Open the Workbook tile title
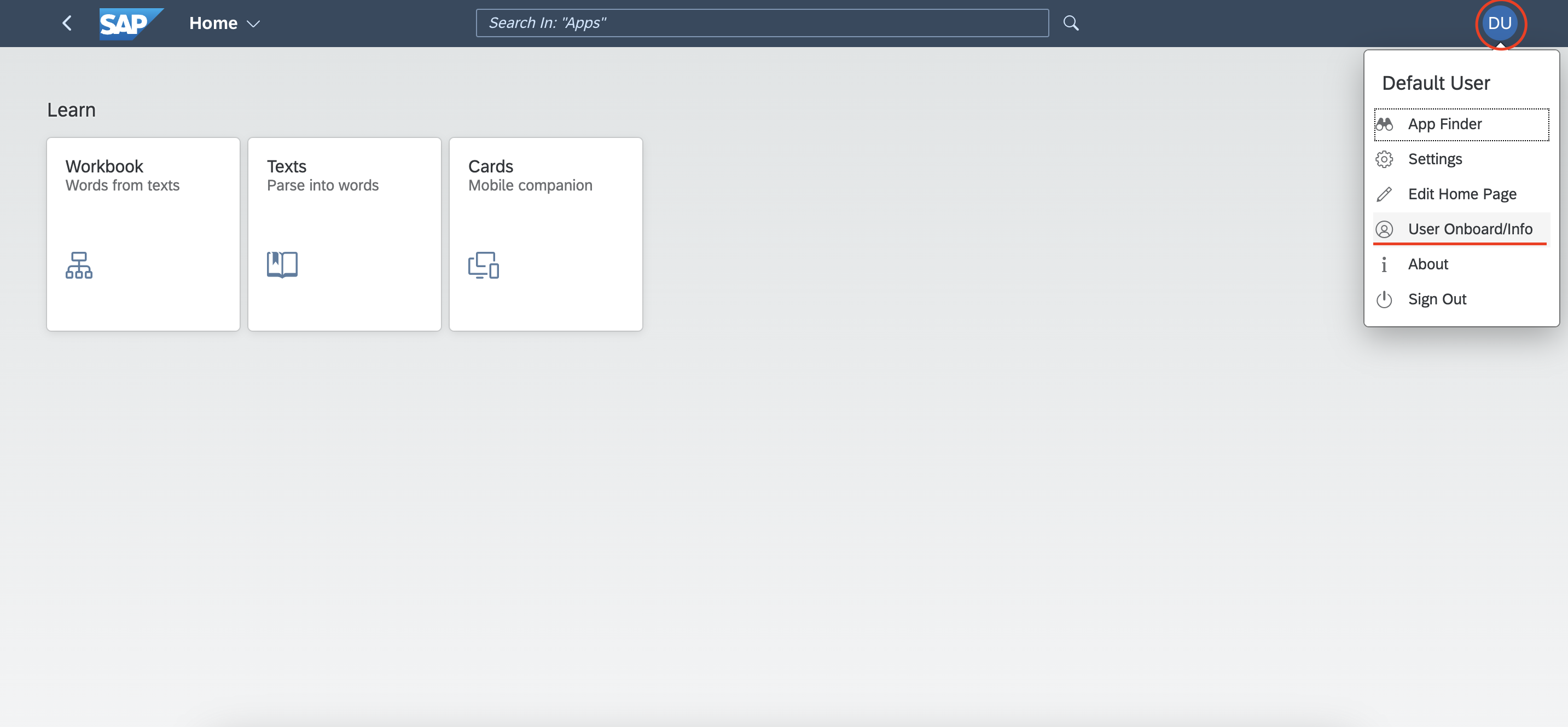1568x727 pixels. point(104,166)
